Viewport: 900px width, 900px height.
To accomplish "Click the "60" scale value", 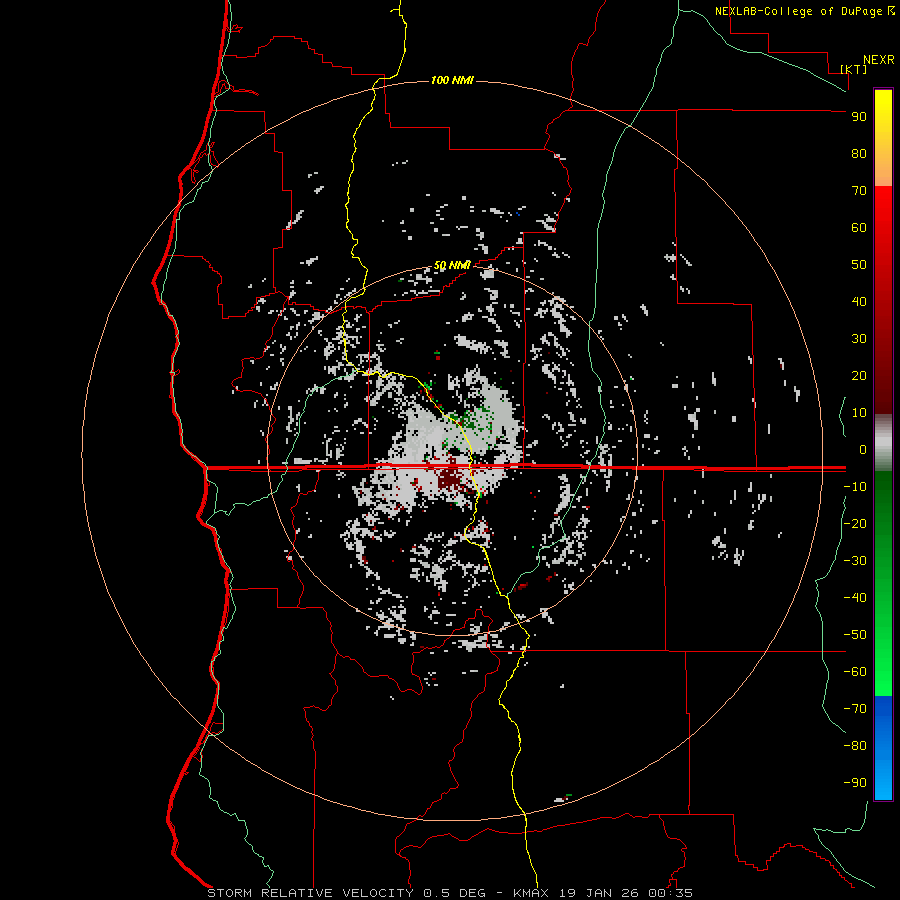I will 859,227.
